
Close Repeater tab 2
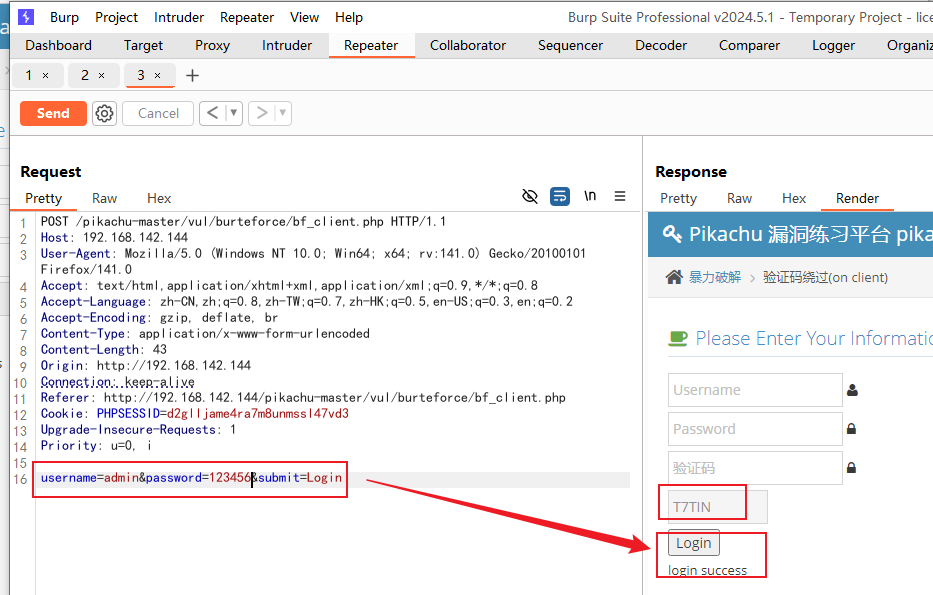coord(102,76)
